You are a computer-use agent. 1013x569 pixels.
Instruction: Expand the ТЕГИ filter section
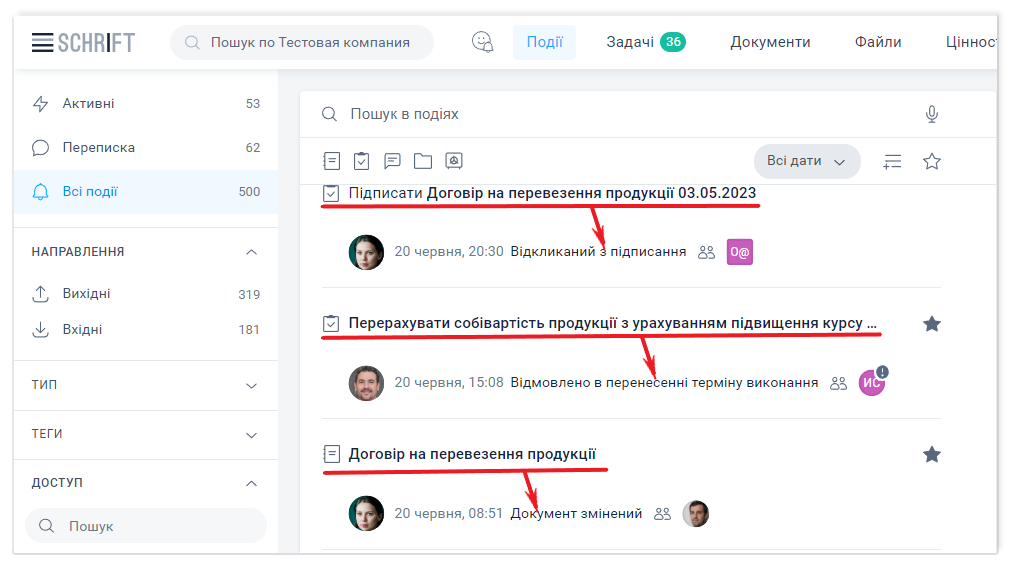pyautogui.click(x=252, y=435)
